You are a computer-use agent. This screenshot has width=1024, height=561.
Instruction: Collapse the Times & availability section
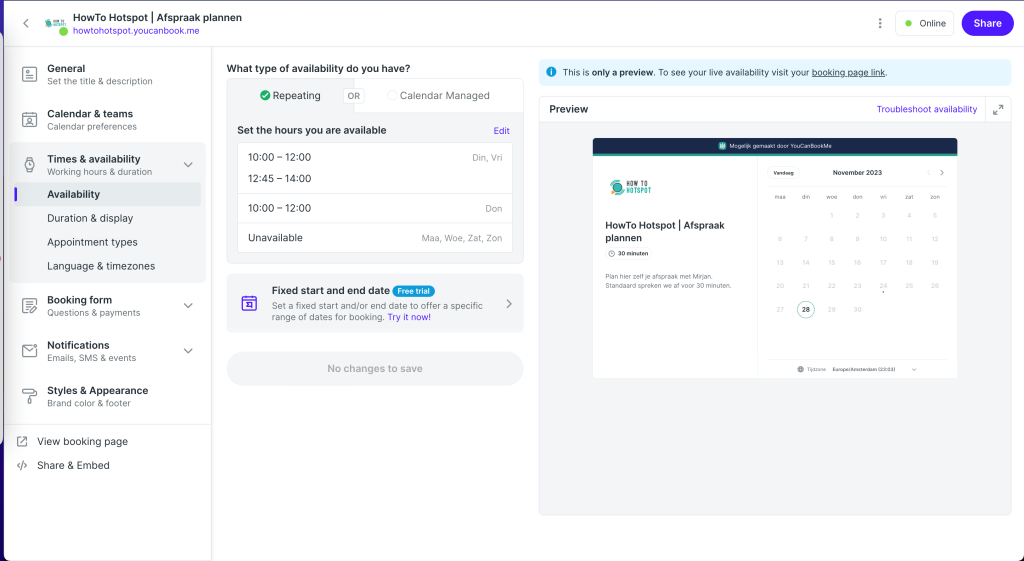click(188, 165)
